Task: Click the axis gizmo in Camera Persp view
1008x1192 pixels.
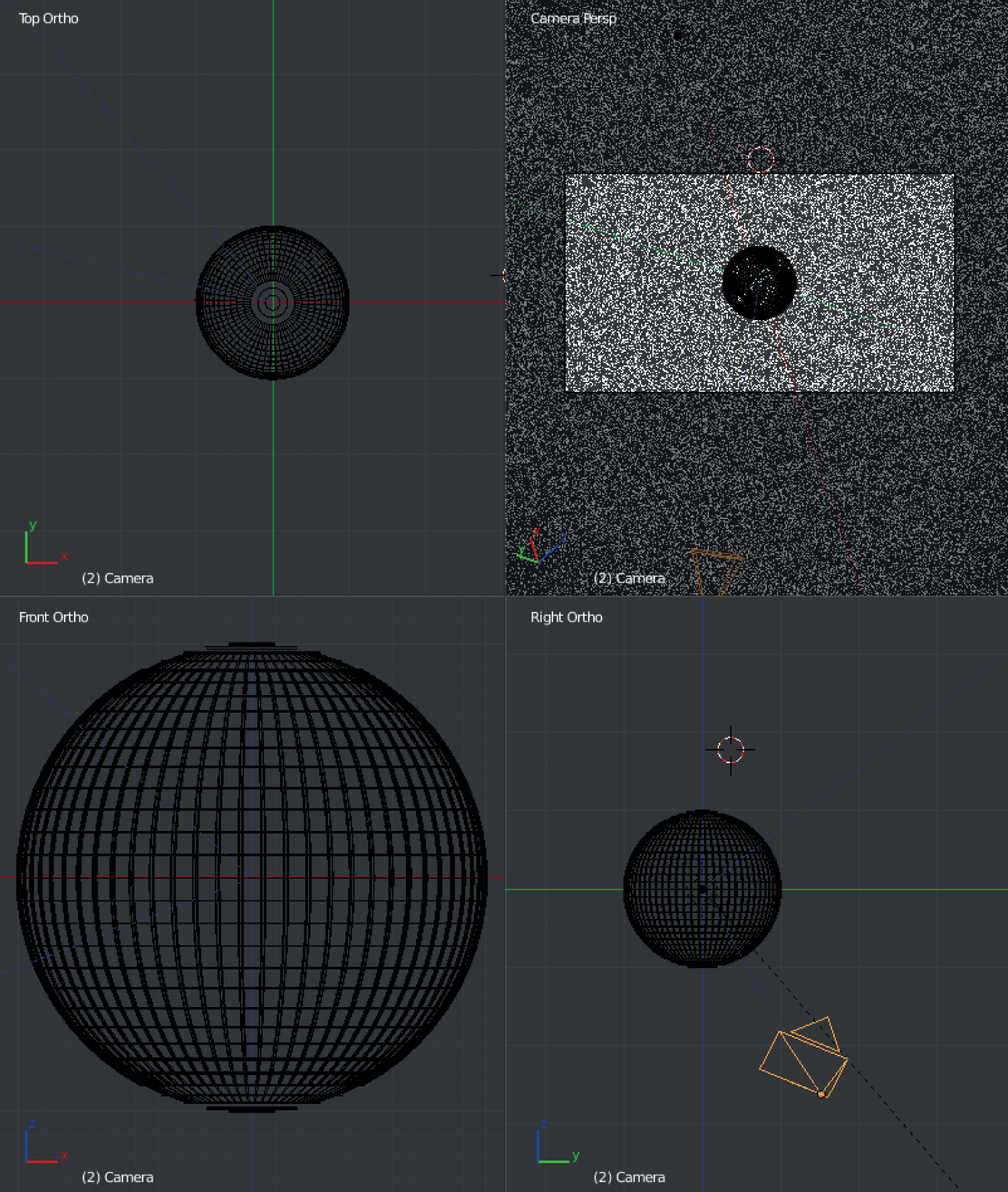Action: (542, 547)
